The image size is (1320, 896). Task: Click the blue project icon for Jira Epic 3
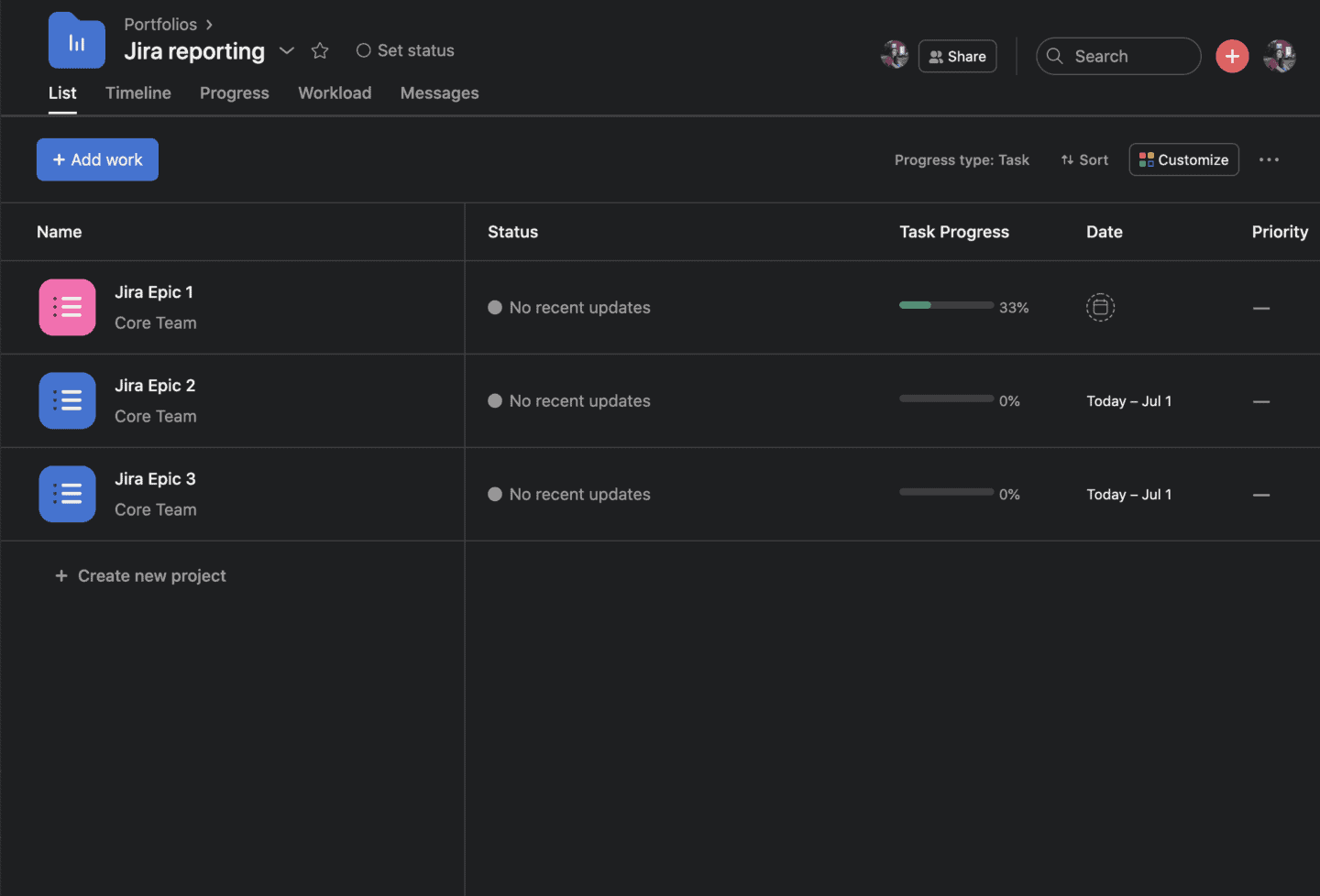coord(67,494)
